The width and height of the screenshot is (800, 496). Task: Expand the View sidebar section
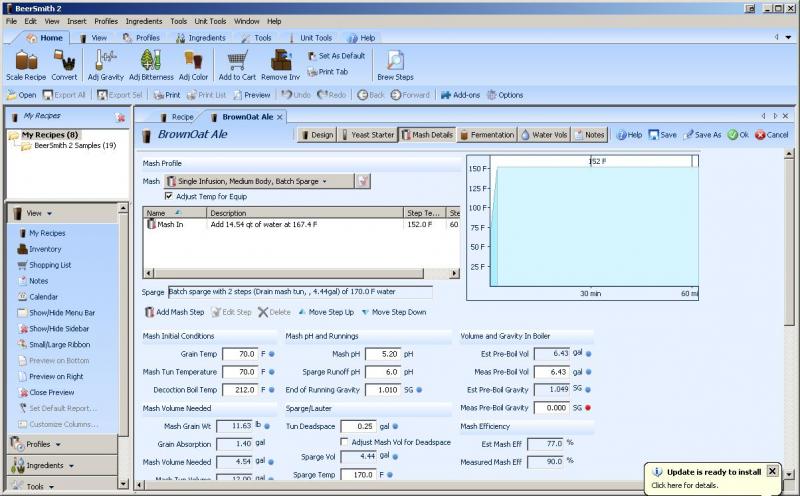(x=62, y=213)
